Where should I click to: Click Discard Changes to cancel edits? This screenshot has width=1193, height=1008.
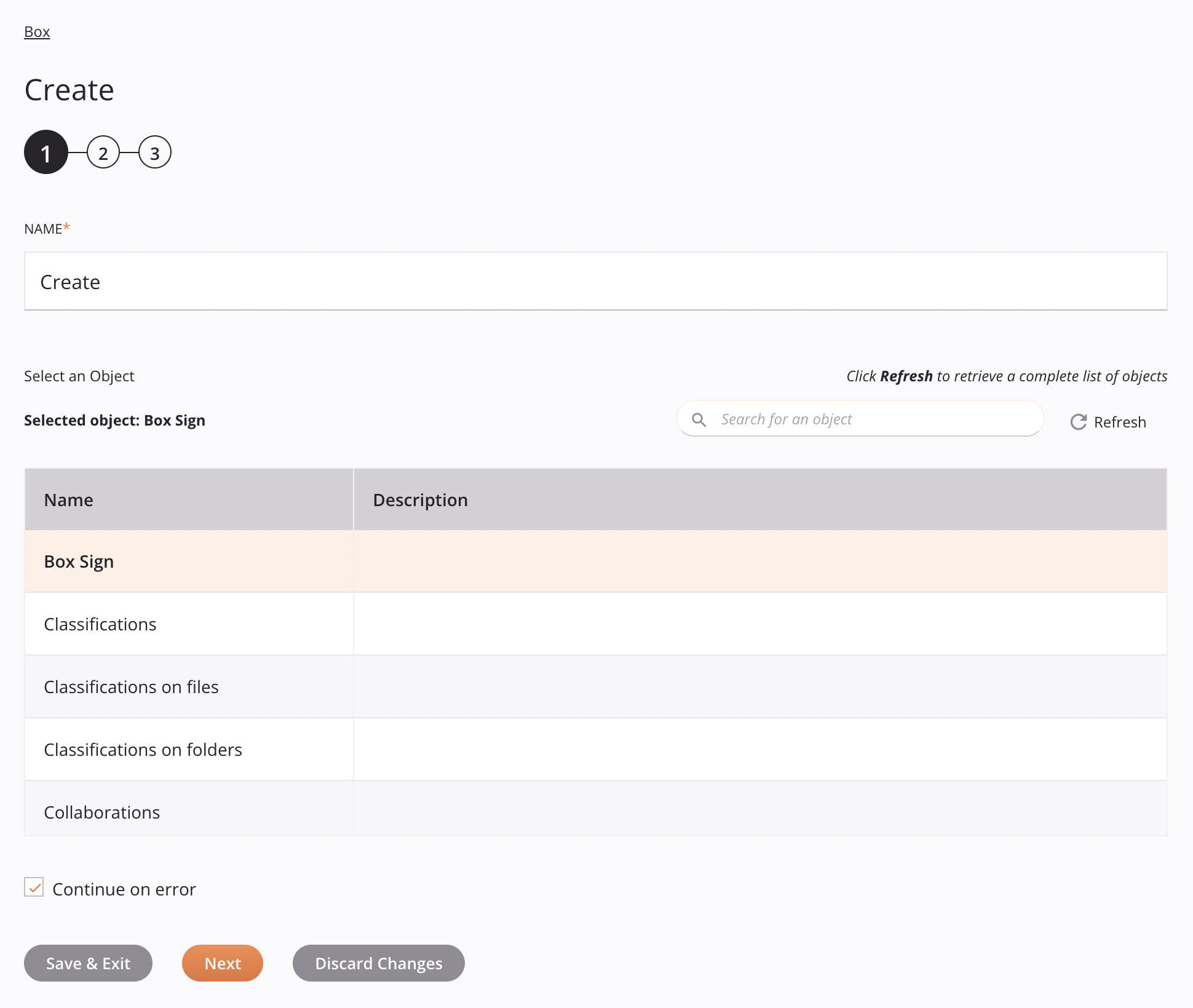(x=379, y=963)
